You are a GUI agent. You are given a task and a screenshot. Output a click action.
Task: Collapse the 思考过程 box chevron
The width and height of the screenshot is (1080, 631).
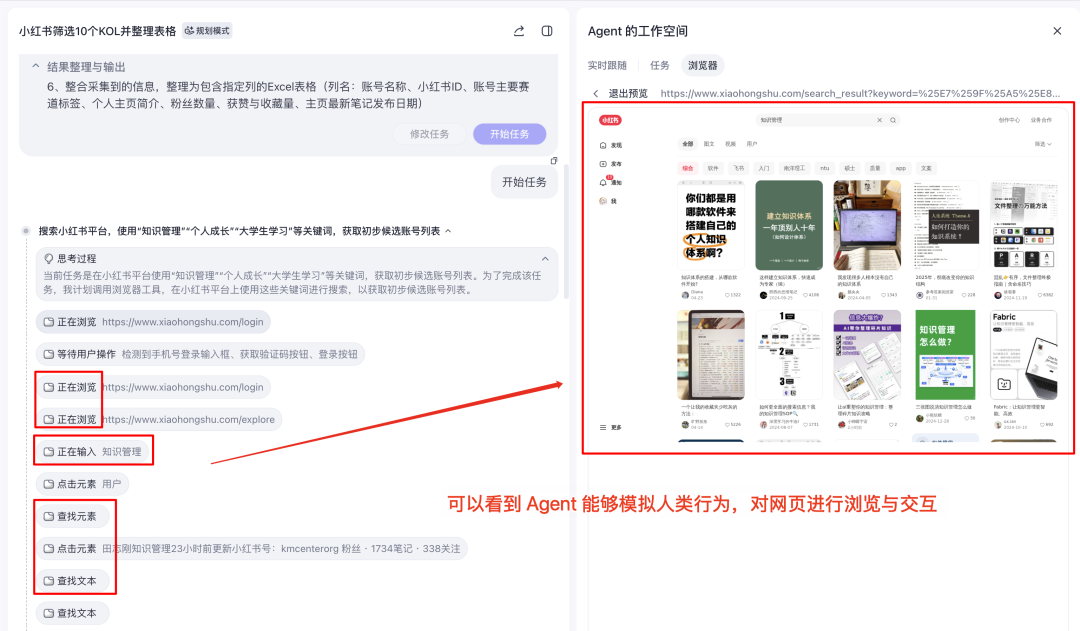click(545, 259)
